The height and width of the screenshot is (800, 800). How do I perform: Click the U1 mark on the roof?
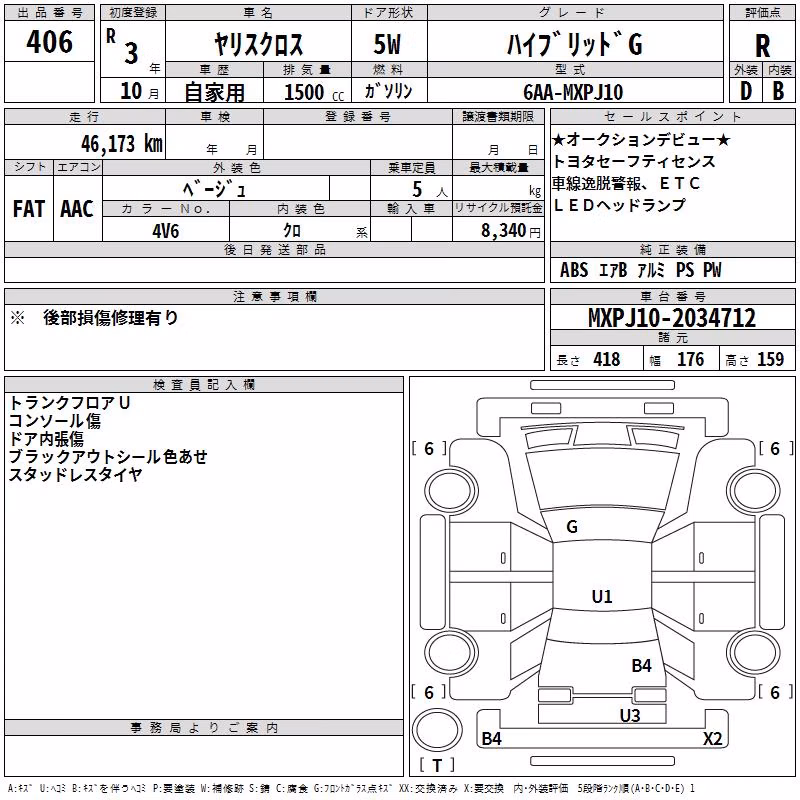[x=602, y=596]
